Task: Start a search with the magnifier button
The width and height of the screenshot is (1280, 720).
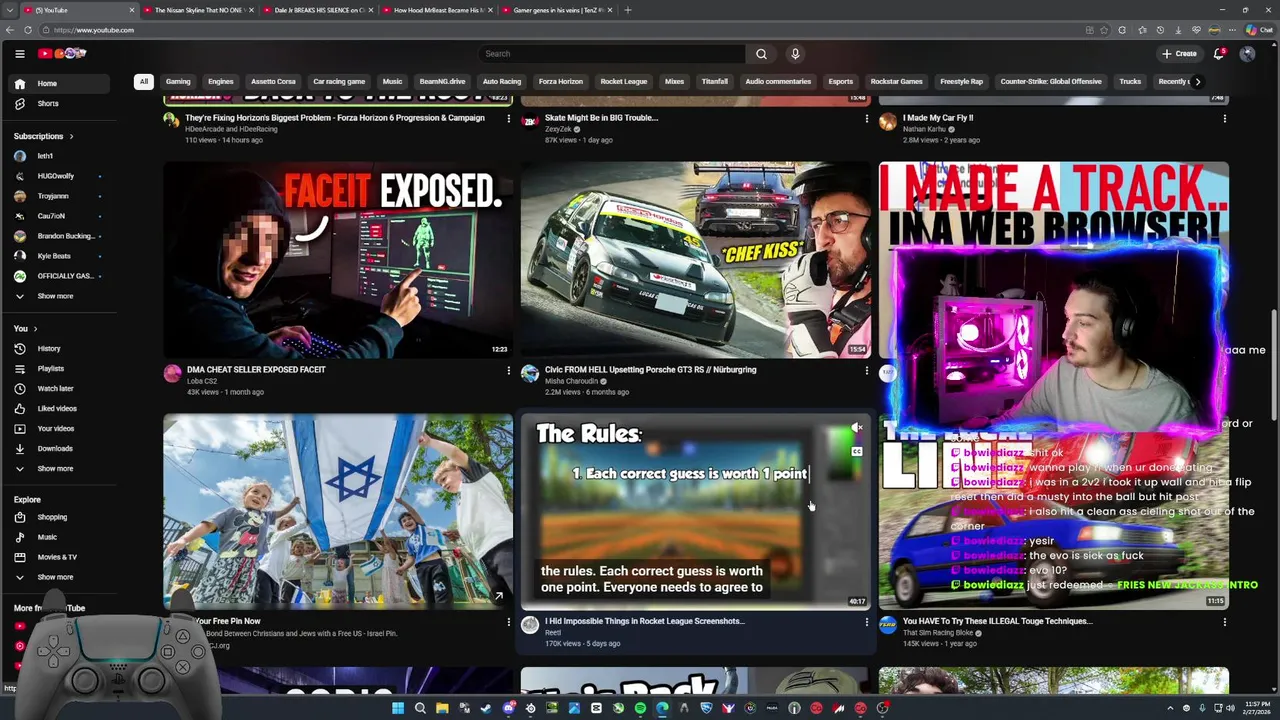Action: (x=761, y=54)
